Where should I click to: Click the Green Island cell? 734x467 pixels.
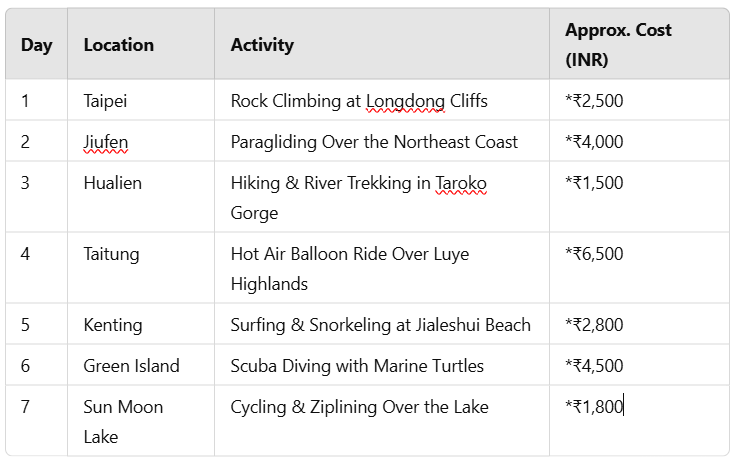click(x=141, y=365)
